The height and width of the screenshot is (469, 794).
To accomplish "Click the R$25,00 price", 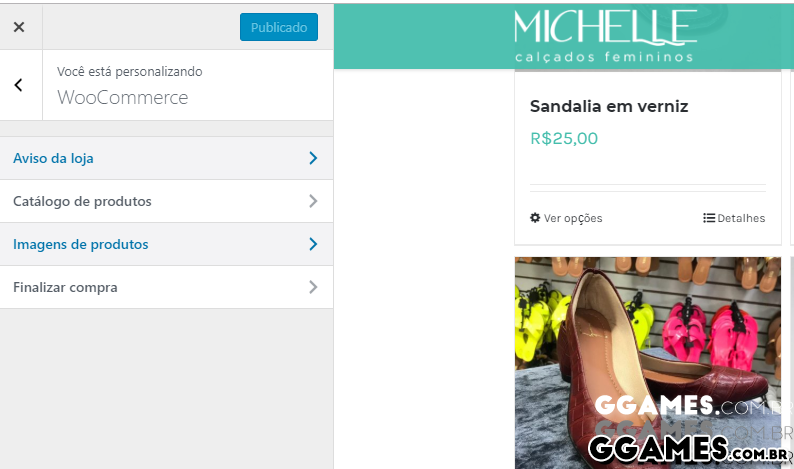I will 564,138.
